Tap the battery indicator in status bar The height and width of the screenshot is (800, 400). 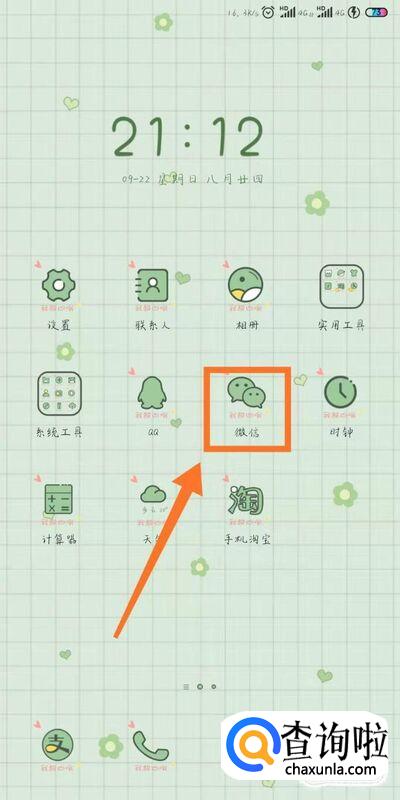click(377, 13)
